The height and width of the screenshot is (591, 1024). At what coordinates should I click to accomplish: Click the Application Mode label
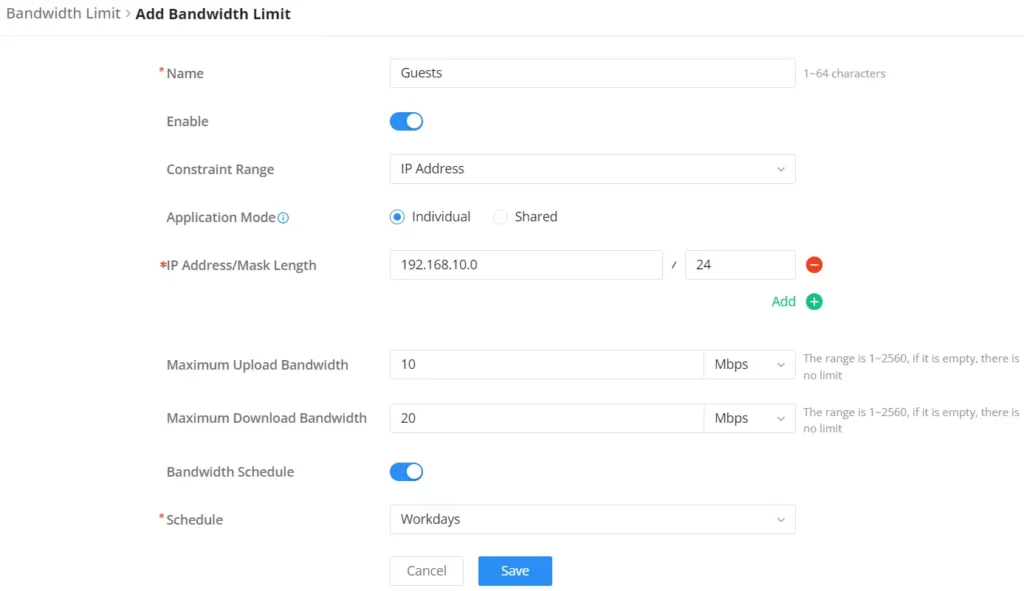221,217
